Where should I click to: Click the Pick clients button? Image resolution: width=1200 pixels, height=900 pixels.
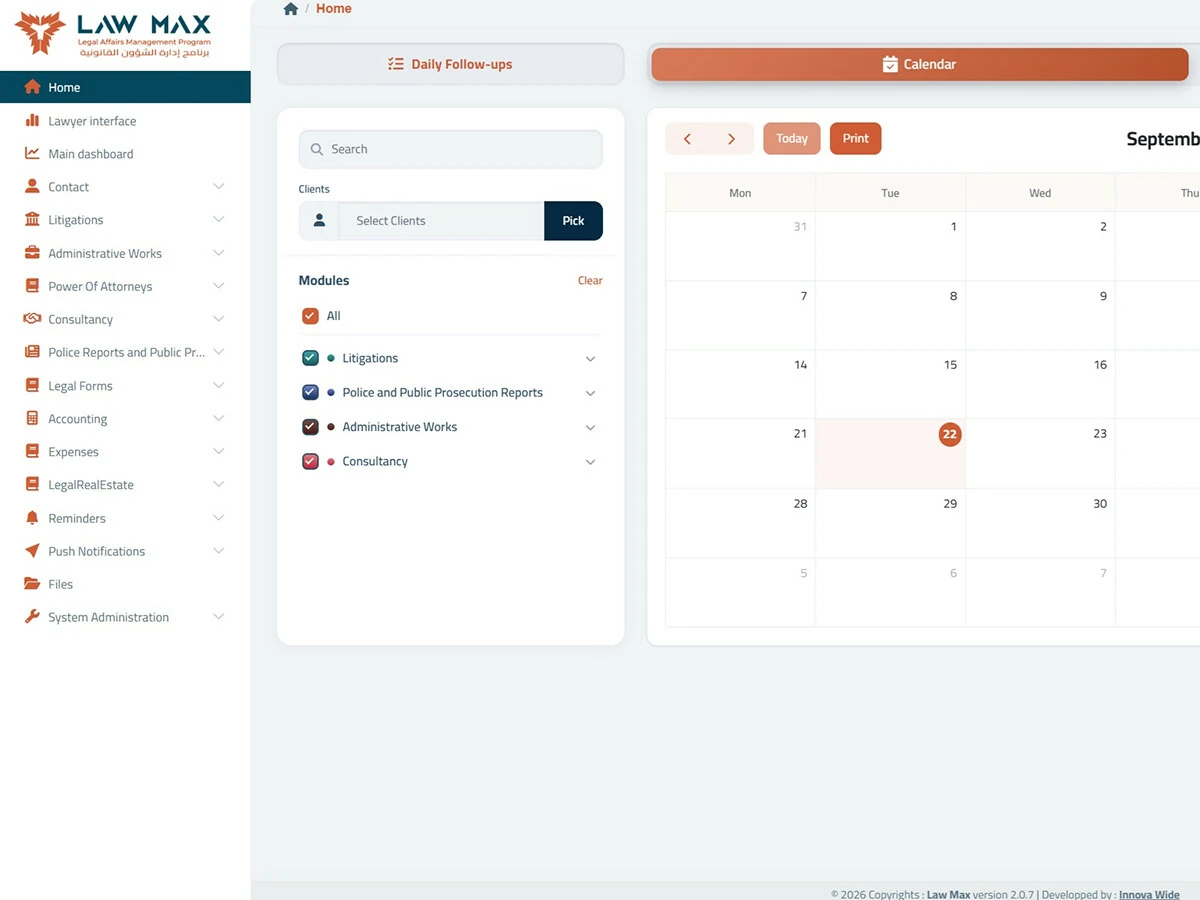(573, 220)
